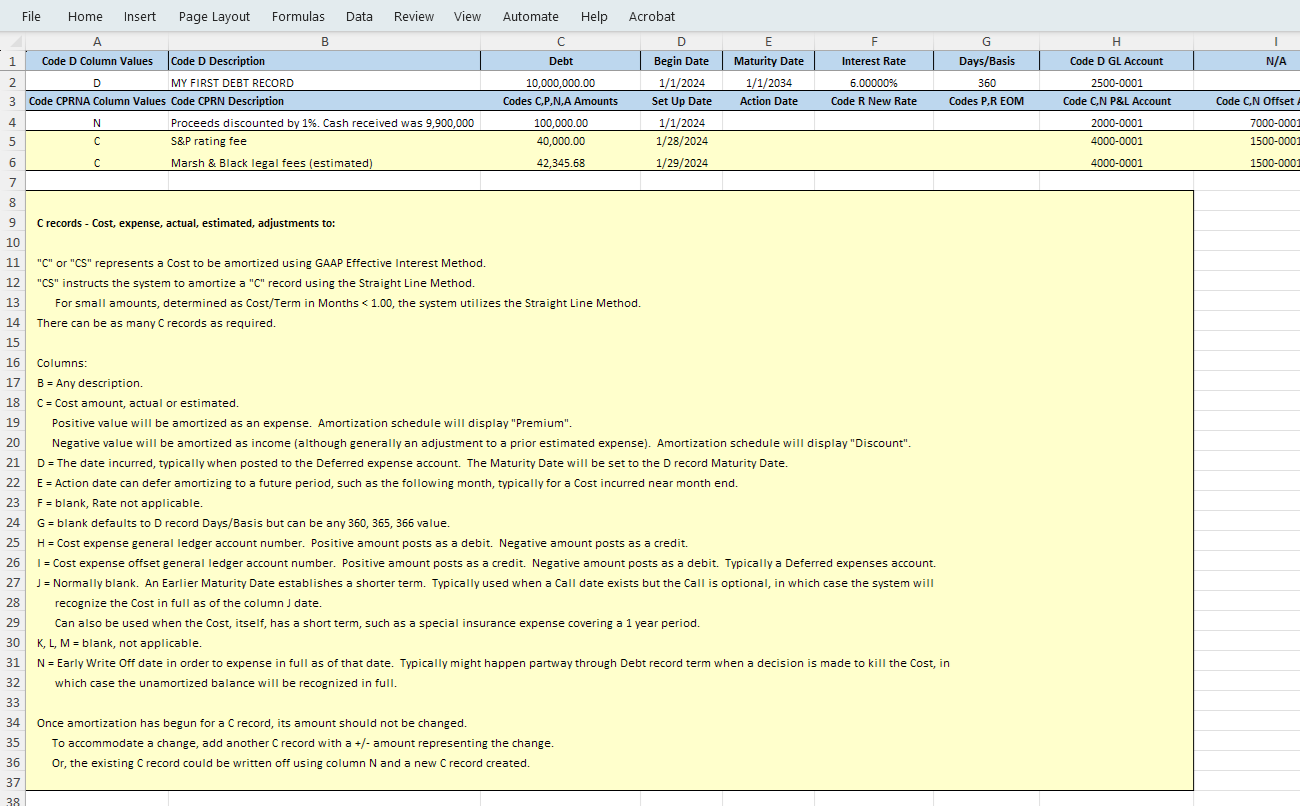This screenshot has height=806, width=1300.
Task: Select date 1/28/2024 cell
Action: point(681,142)
